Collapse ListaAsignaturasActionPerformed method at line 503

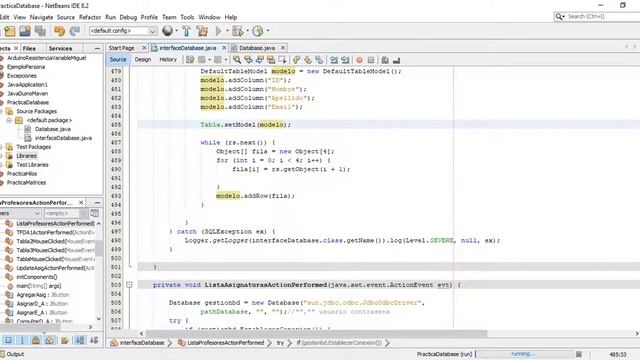coord(129,285)
